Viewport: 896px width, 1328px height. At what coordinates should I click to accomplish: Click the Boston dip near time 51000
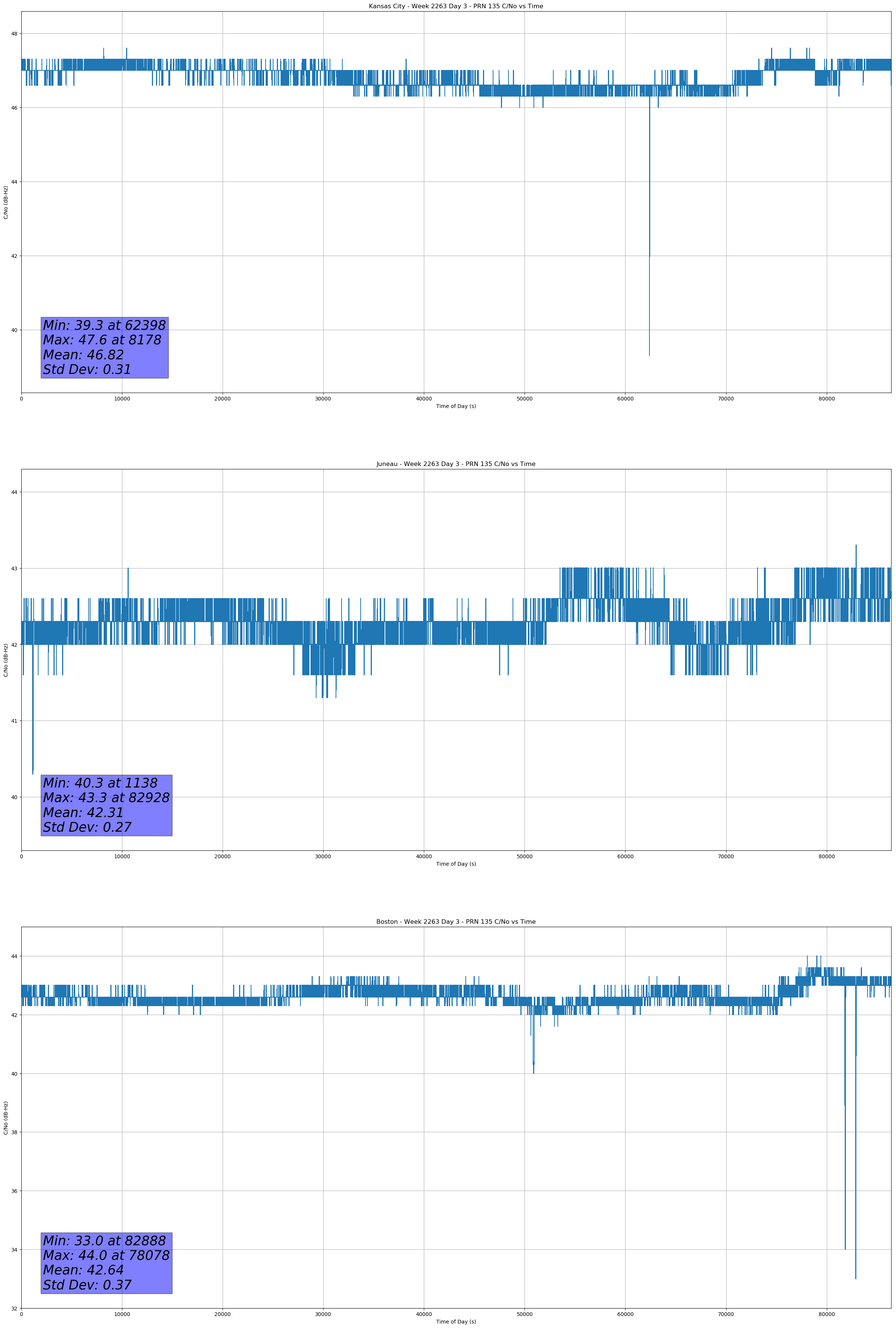[533, 1045]
